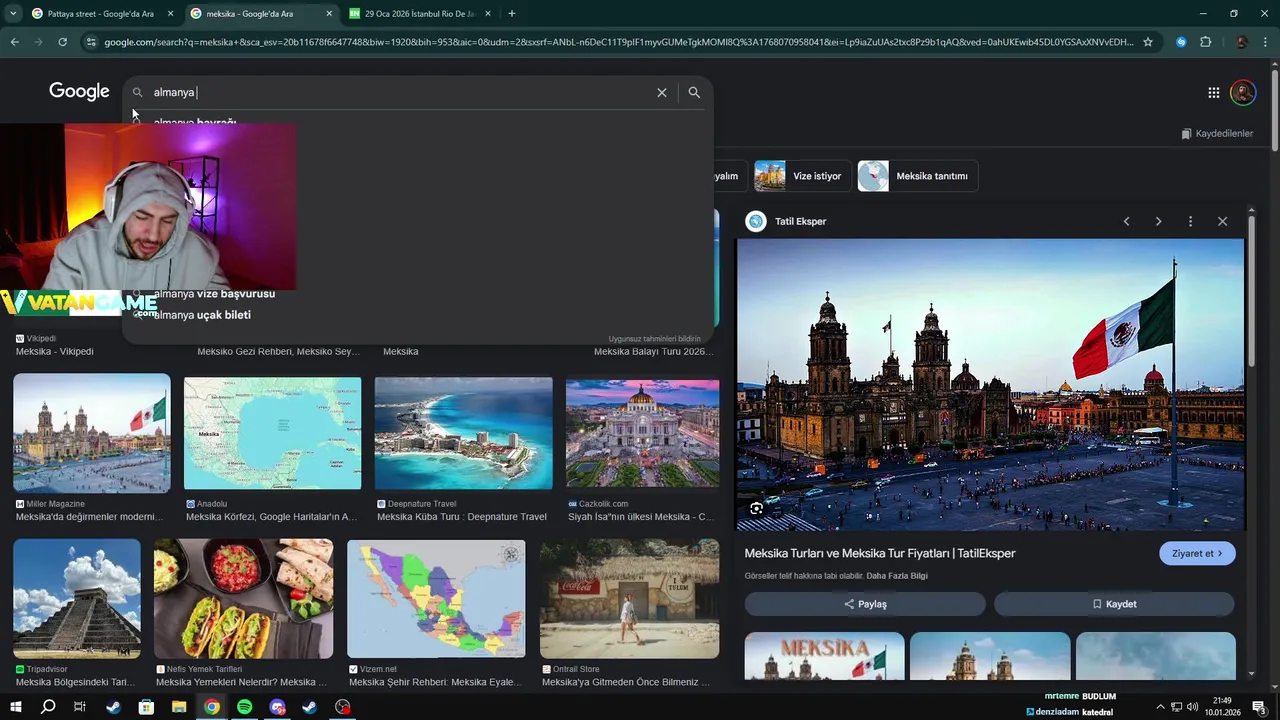This screenshot has height=720, width=1280.
Task: Open a new browser tab
Action: pos(511,13)
